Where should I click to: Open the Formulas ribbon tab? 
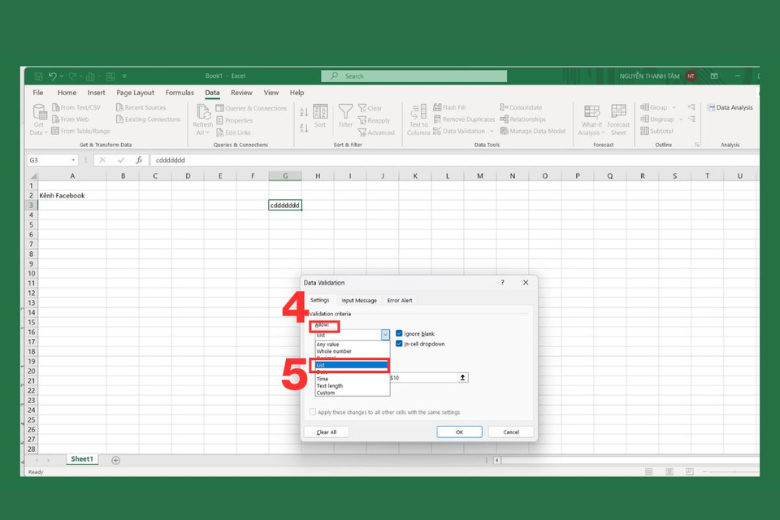point(180,93)
